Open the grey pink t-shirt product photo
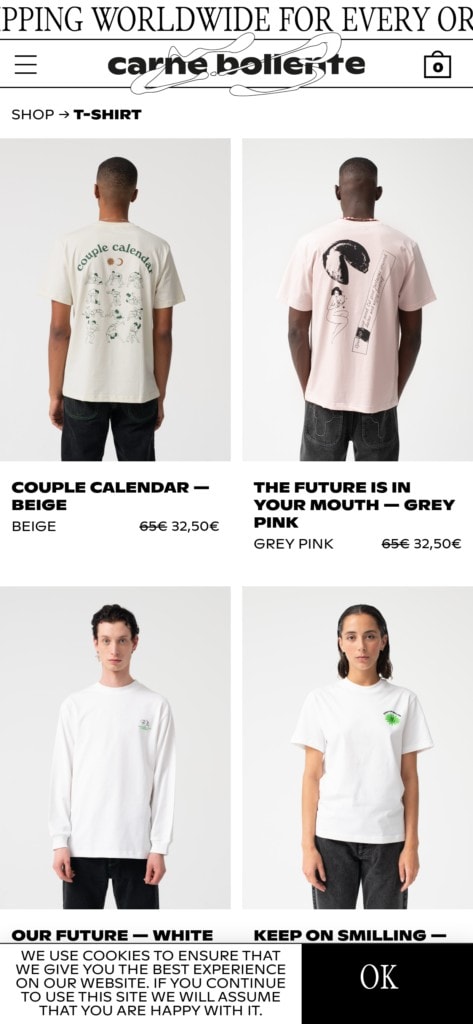This screenshot has width=473, height=1024. click(357, 300)
